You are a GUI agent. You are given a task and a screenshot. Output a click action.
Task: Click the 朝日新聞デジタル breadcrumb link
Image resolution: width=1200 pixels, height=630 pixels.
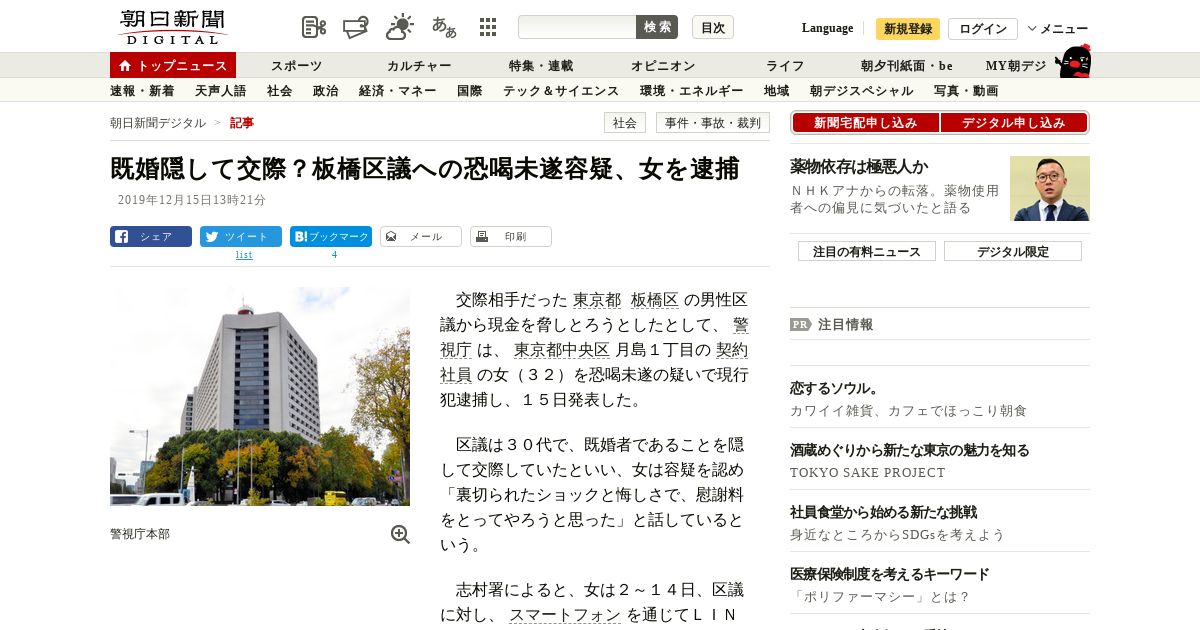pyautogui.click(x=158, y=123)
